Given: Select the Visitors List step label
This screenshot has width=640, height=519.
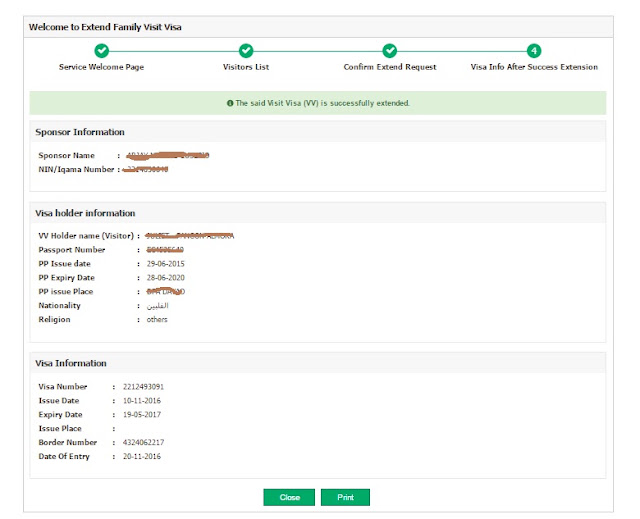Looking at the screenshot, I should pos(246,67).
